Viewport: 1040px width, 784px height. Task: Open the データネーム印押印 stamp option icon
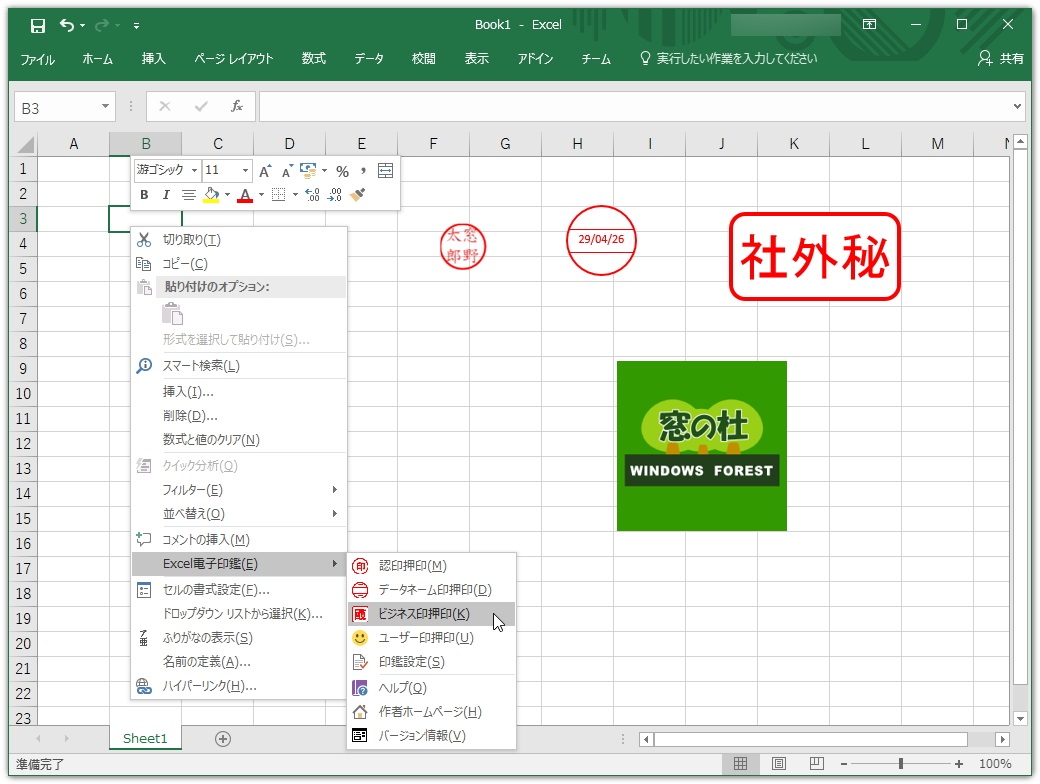(x=359, y=590)
